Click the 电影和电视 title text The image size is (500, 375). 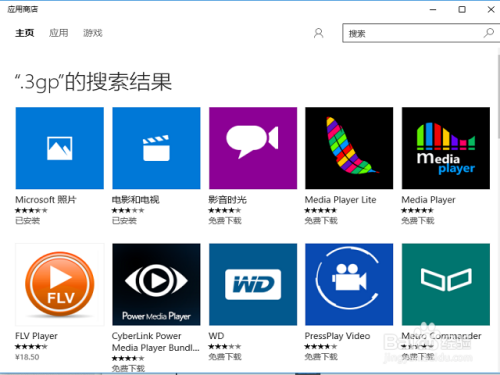135,200
